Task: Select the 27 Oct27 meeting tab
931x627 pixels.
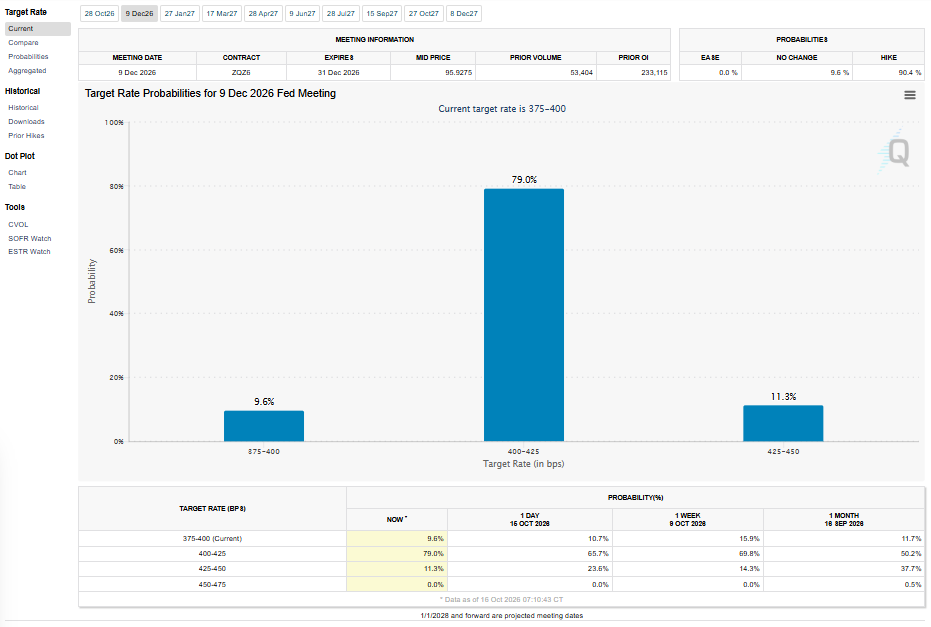Action: coord(424,14)
